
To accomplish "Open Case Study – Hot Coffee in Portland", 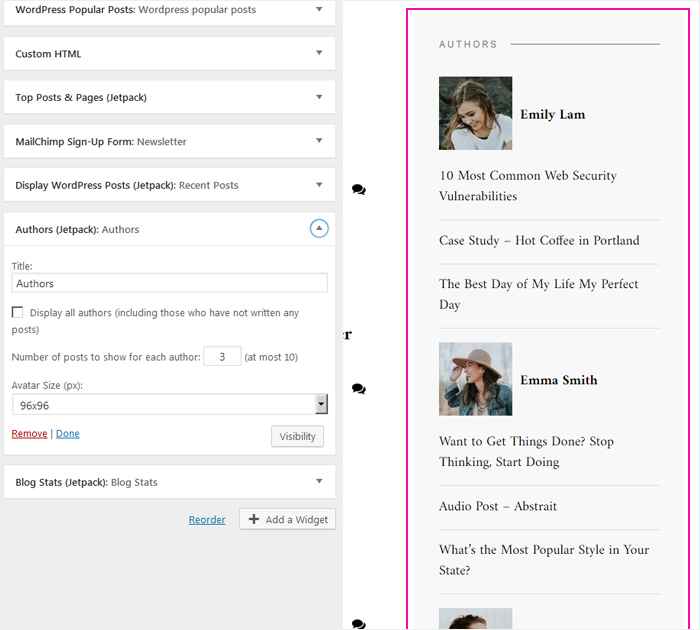I will pyautogui.click(x=539, y=241).
